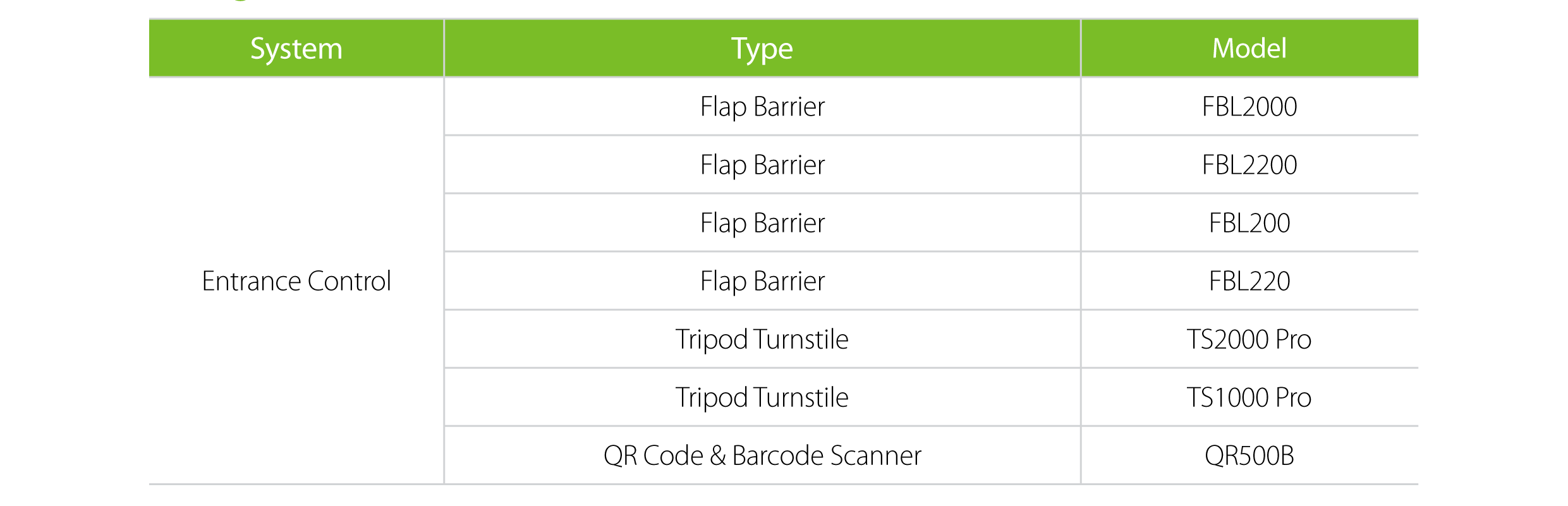Select the FBL2200 model cell
Image resolution: width=1568 pixels, height=506 pixels.
(1249, 165)
